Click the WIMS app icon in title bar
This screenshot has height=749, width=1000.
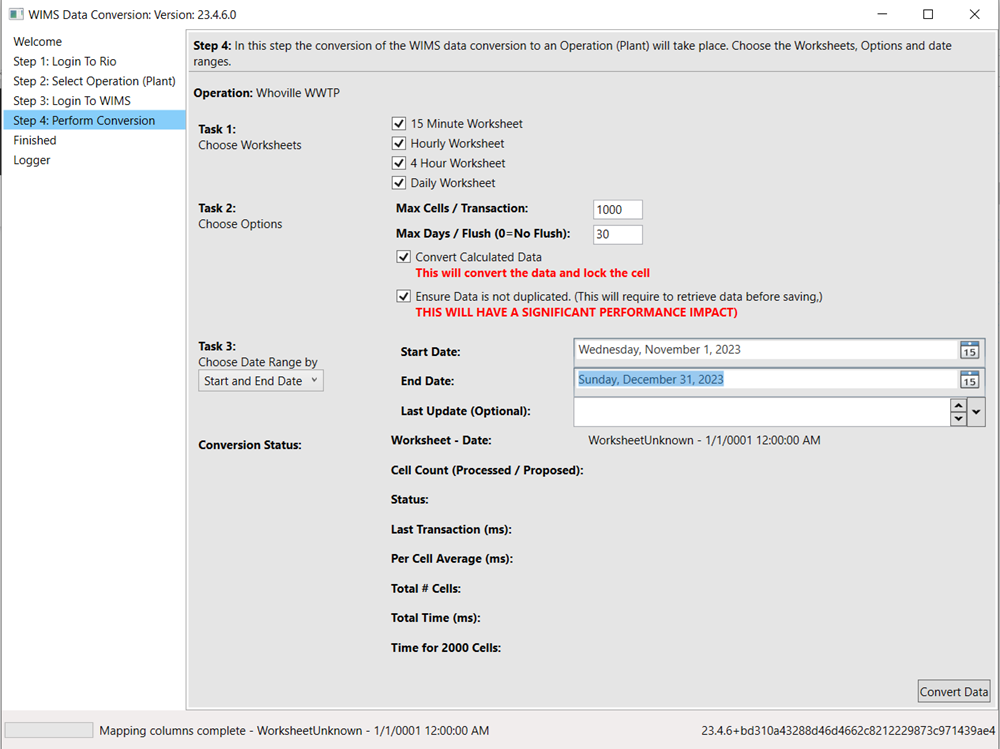15,15
